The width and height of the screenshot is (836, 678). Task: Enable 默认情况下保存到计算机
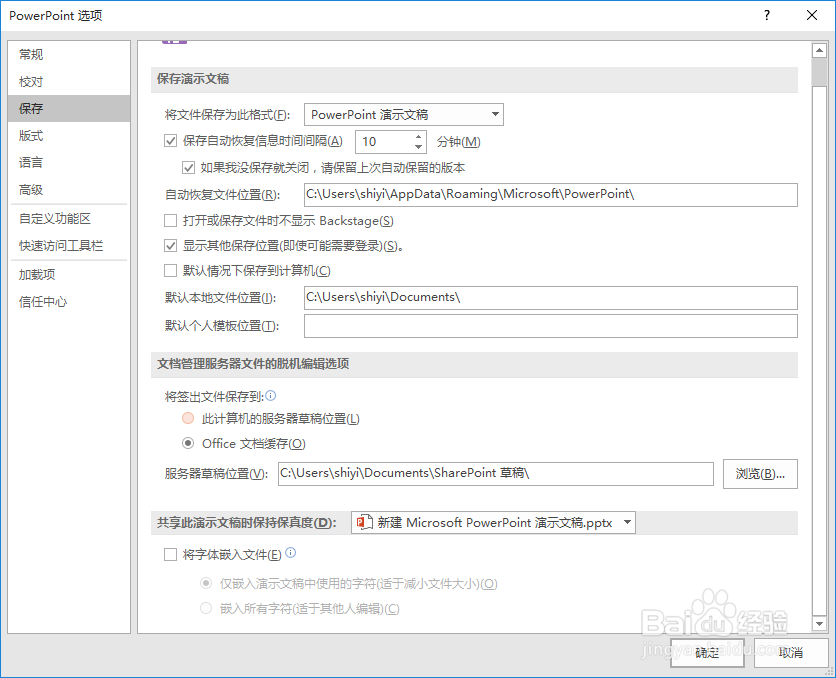(171, 270)
